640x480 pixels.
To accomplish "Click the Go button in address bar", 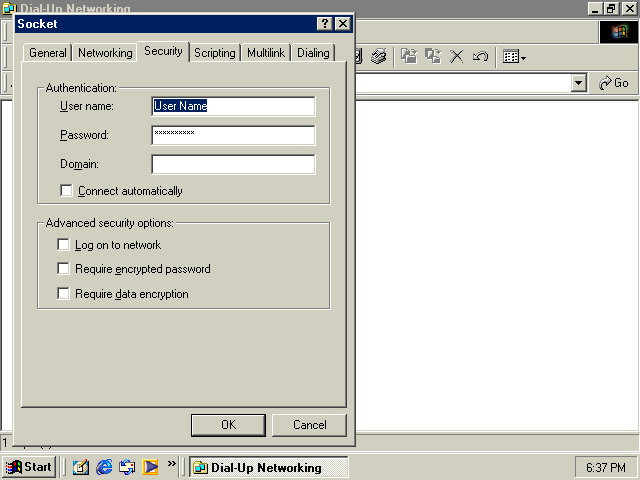I will coord(613,83).
